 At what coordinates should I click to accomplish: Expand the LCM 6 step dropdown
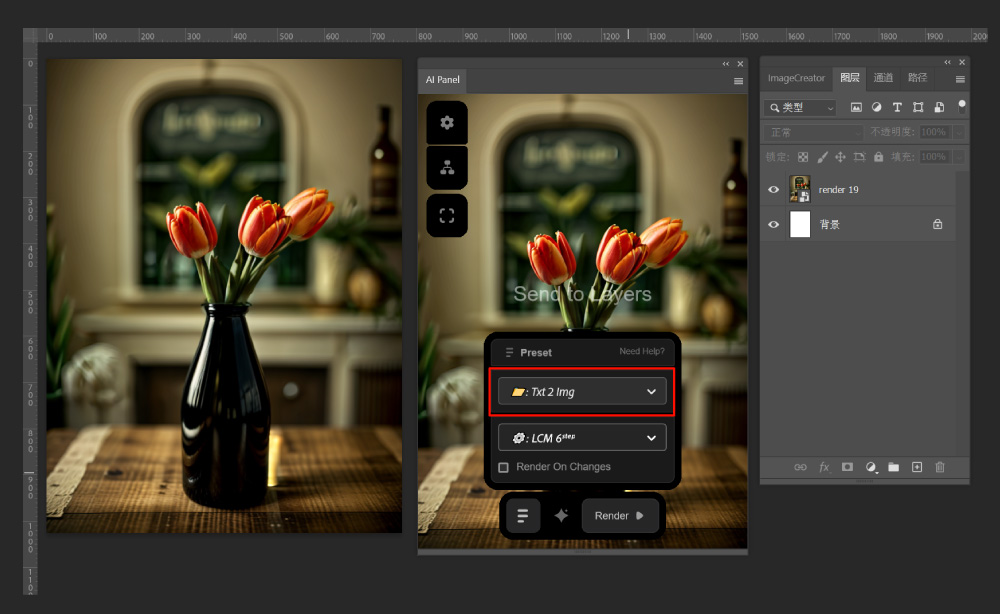(x=582, y=438)
